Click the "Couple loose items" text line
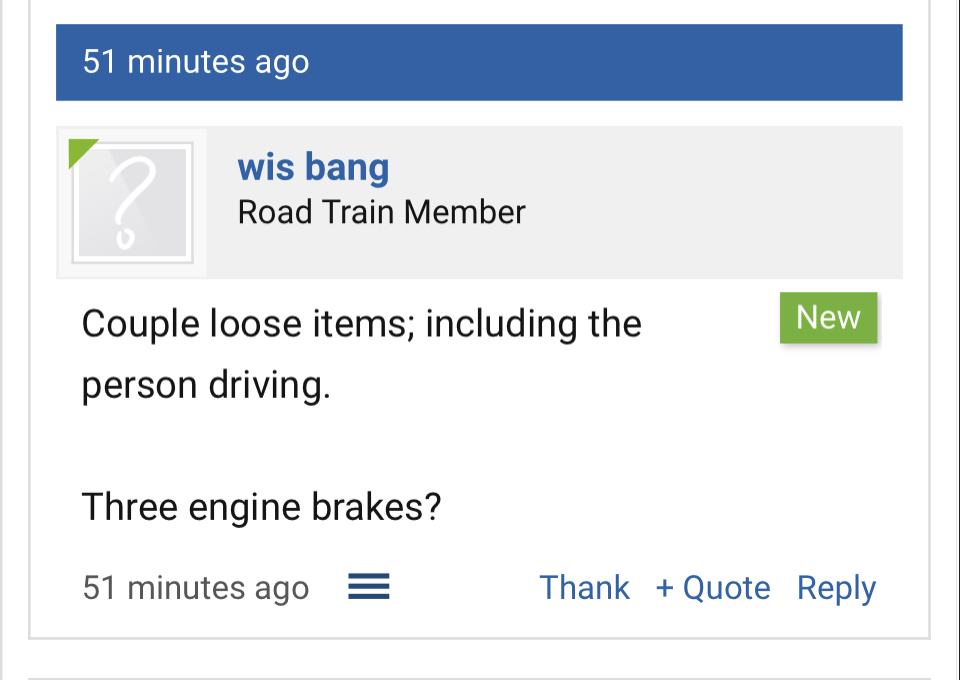 click(x=361, y=324)
